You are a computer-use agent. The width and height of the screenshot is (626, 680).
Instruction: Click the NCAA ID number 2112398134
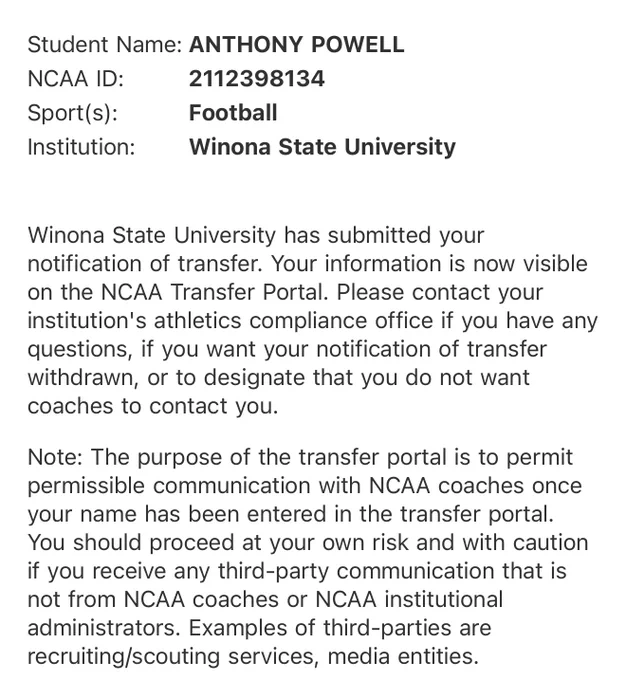257,78
